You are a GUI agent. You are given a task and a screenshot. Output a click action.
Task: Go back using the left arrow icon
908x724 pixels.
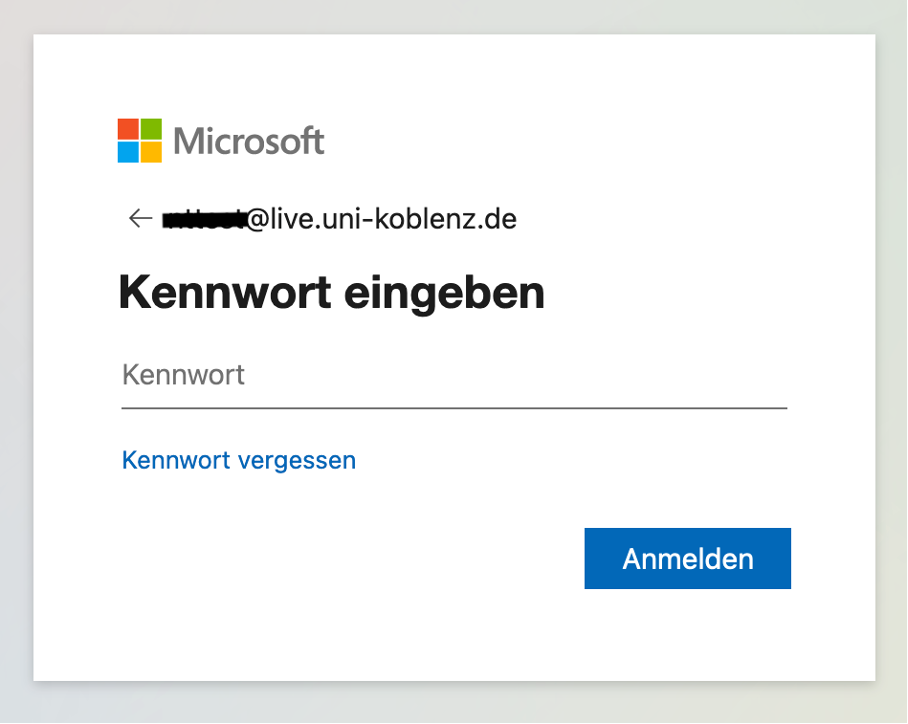140,218
